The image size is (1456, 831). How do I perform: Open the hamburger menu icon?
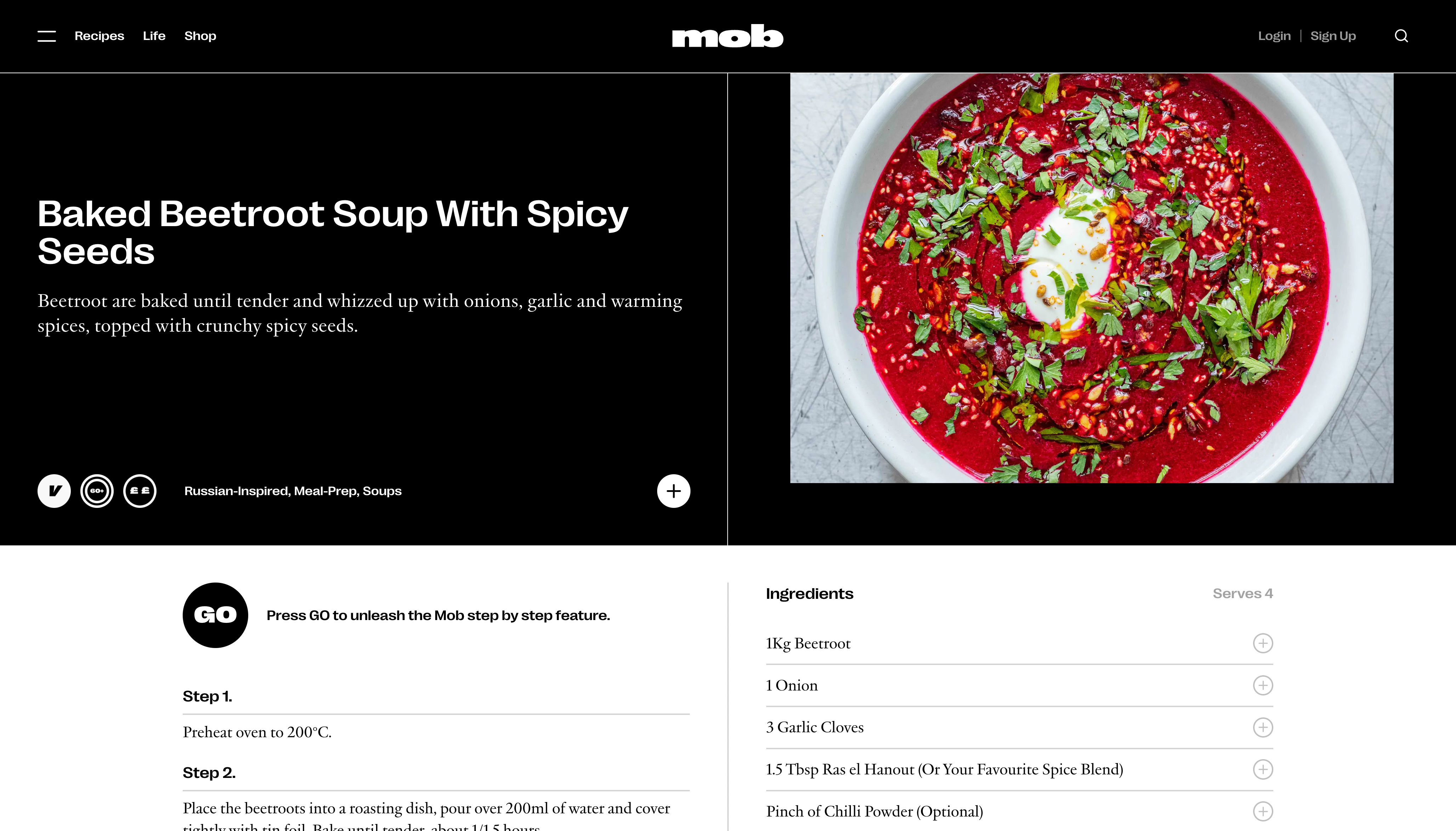[47, 36]
